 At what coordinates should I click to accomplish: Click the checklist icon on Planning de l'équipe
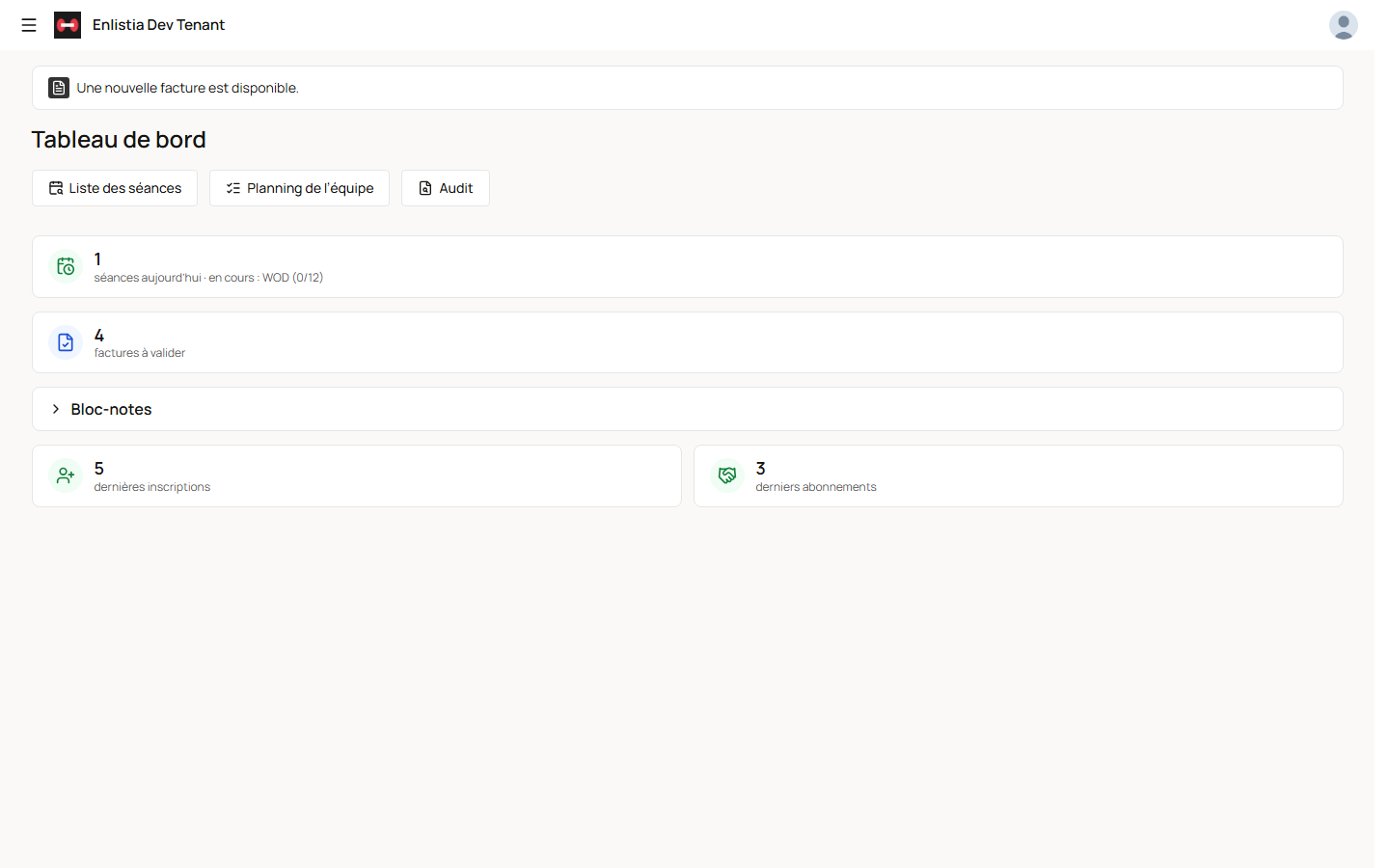pyautogui.click(x=233, y=188)
